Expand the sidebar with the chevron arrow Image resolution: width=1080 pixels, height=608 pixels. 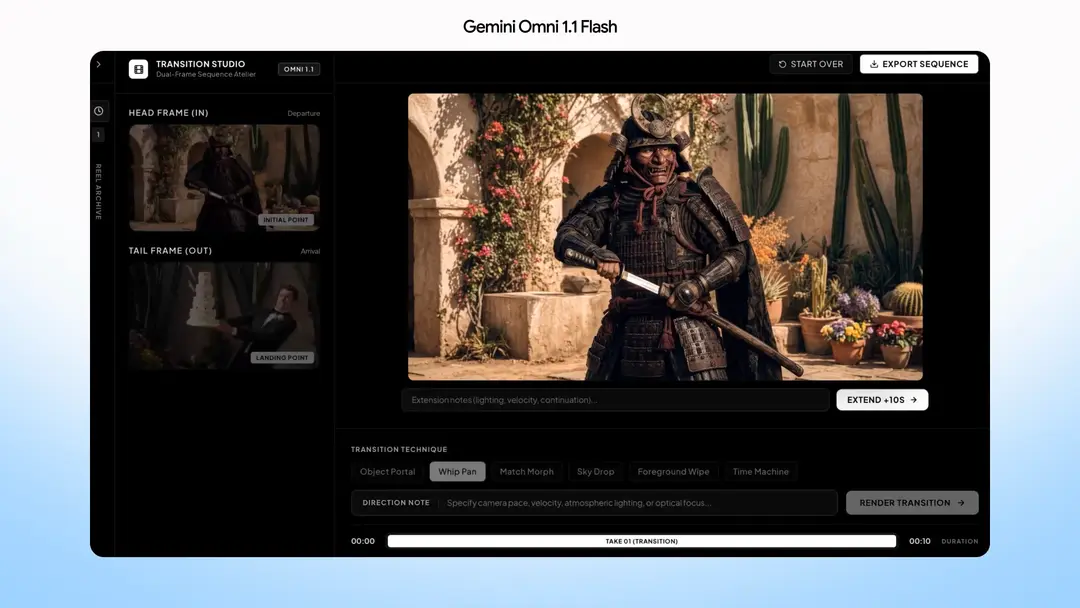pos(98,64)
